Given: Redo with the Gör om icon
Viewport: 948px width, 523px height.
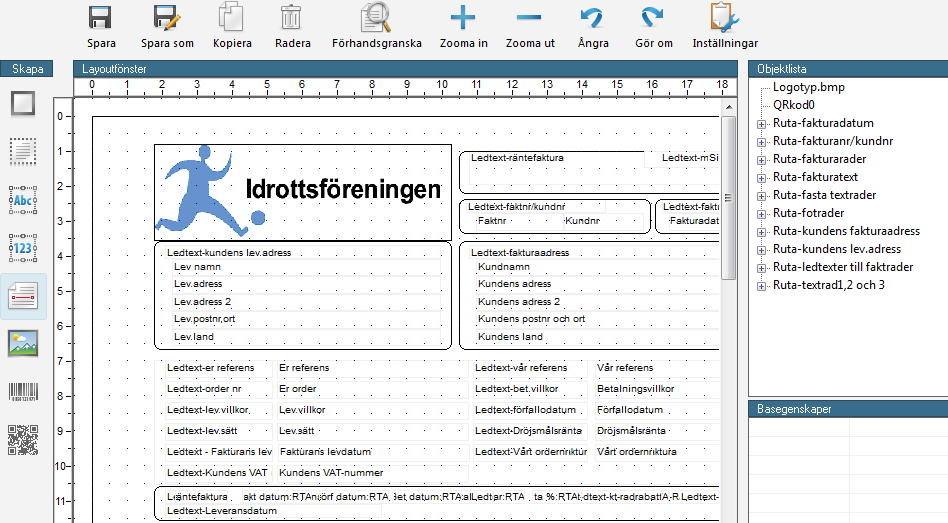Looking at the screenshot, I should click(x=653, y=18).
